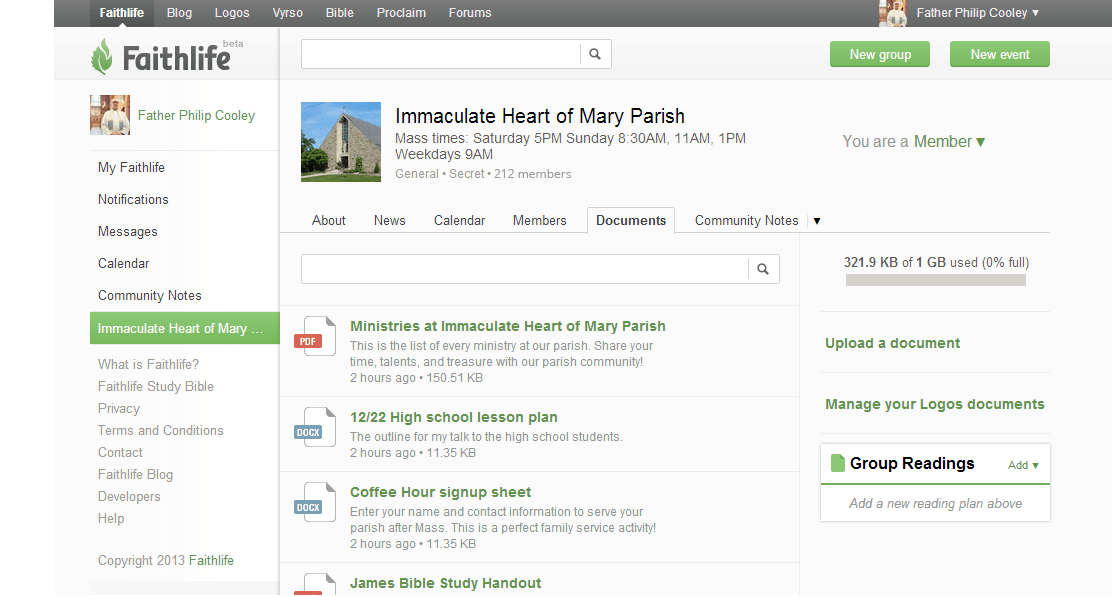1112x596 pixels.
Task: Click the New group button
Action: [x=880, y=55]
